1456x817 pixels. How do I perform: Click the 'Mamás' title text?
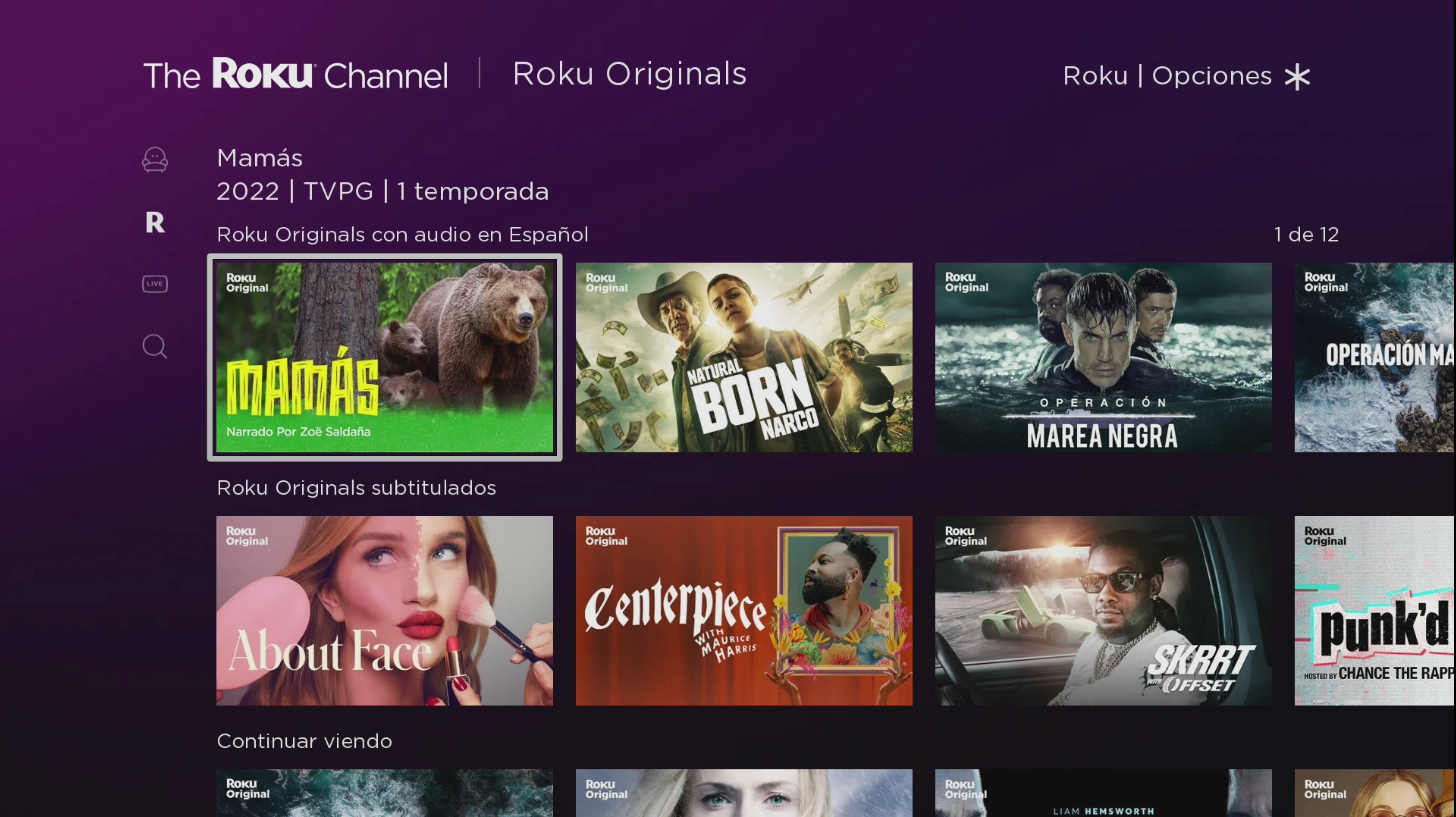click(259, 158)
